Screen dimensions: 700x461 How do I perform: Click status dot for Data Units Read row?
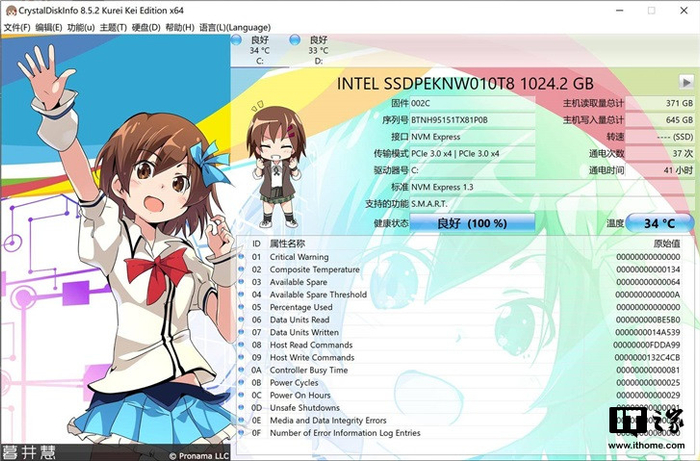pos(242,320)
